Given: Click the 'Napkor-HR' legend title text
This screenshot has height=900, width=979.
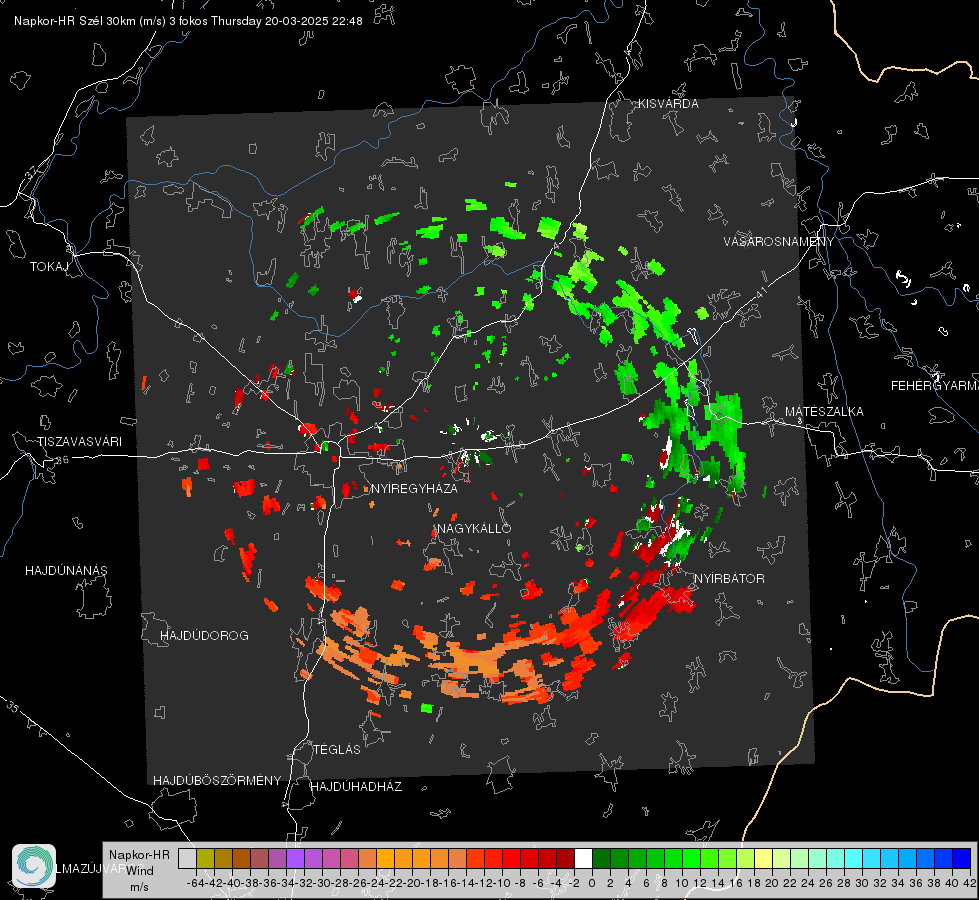Looking at the screenshot, I should point(139,854).
